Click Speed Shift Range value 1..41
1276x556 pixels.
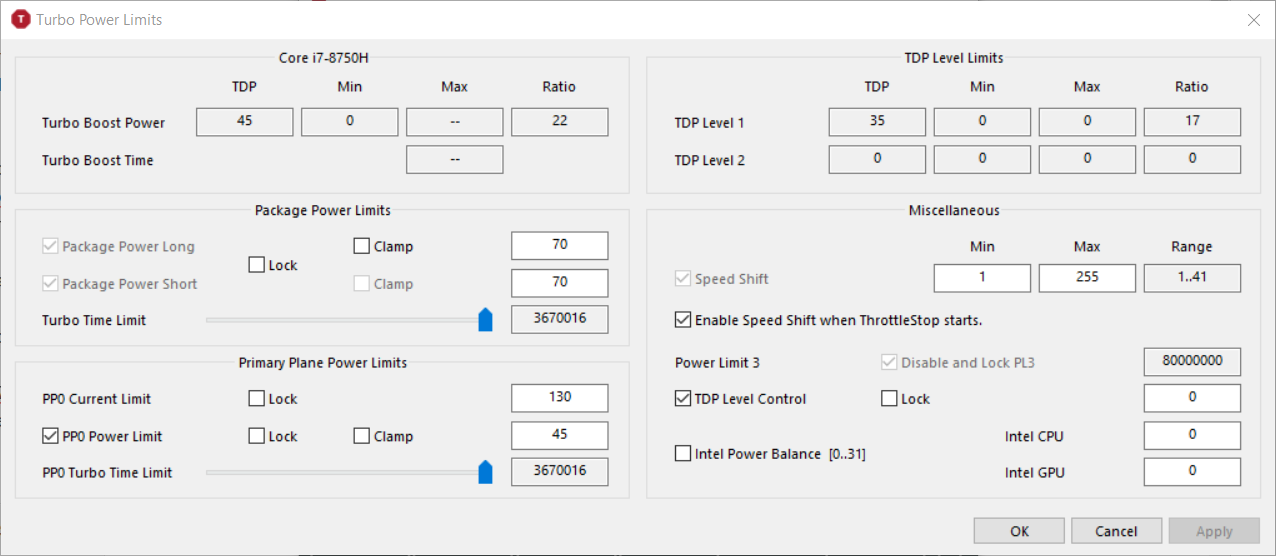[x=1192, y=278]
